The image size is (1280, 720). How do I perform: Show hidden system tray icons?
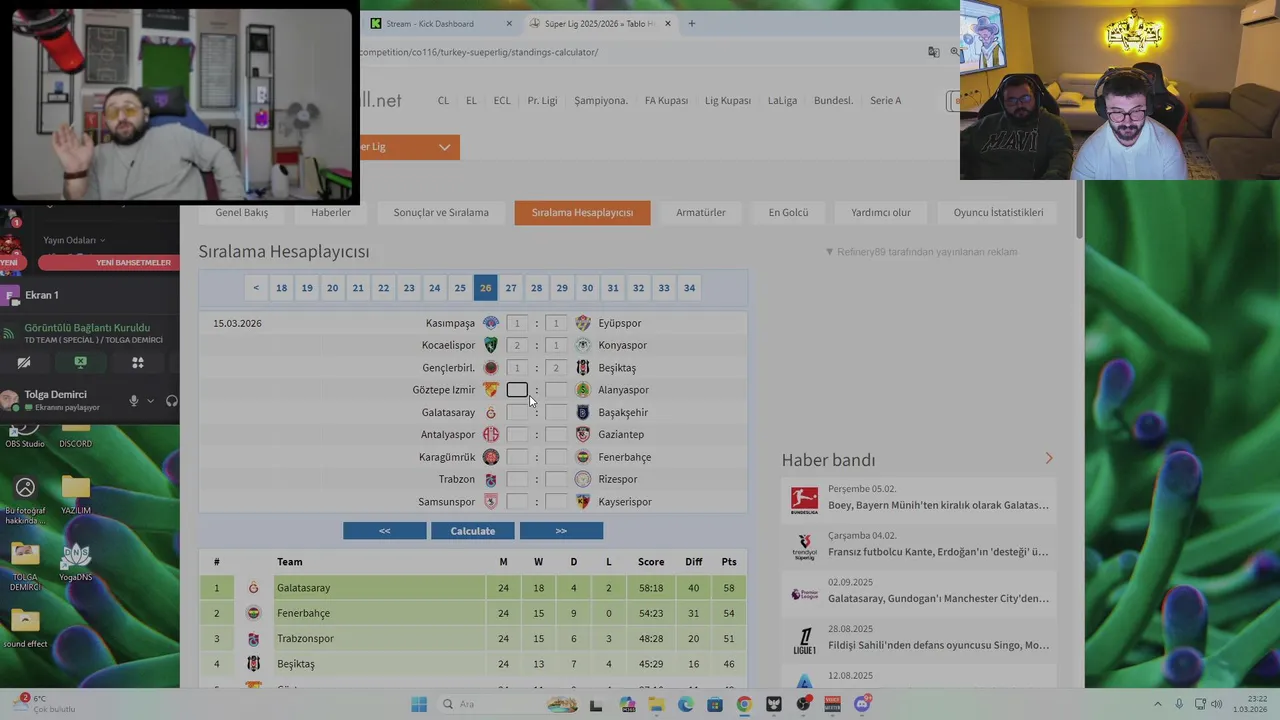1158,704
